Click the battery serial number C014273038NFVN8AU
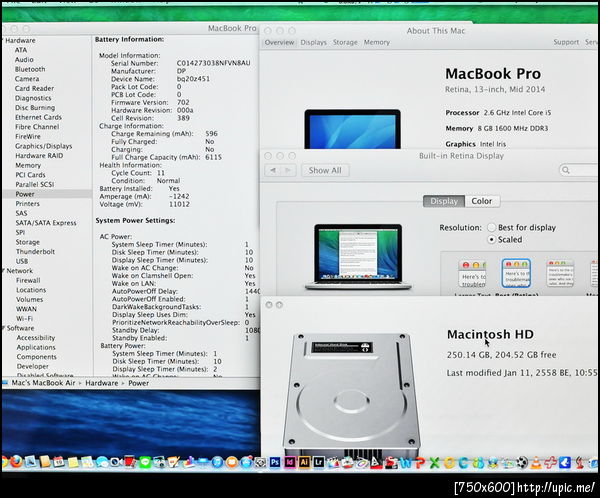Viewport: 600px width, 498px height. [x=214, y=63]
